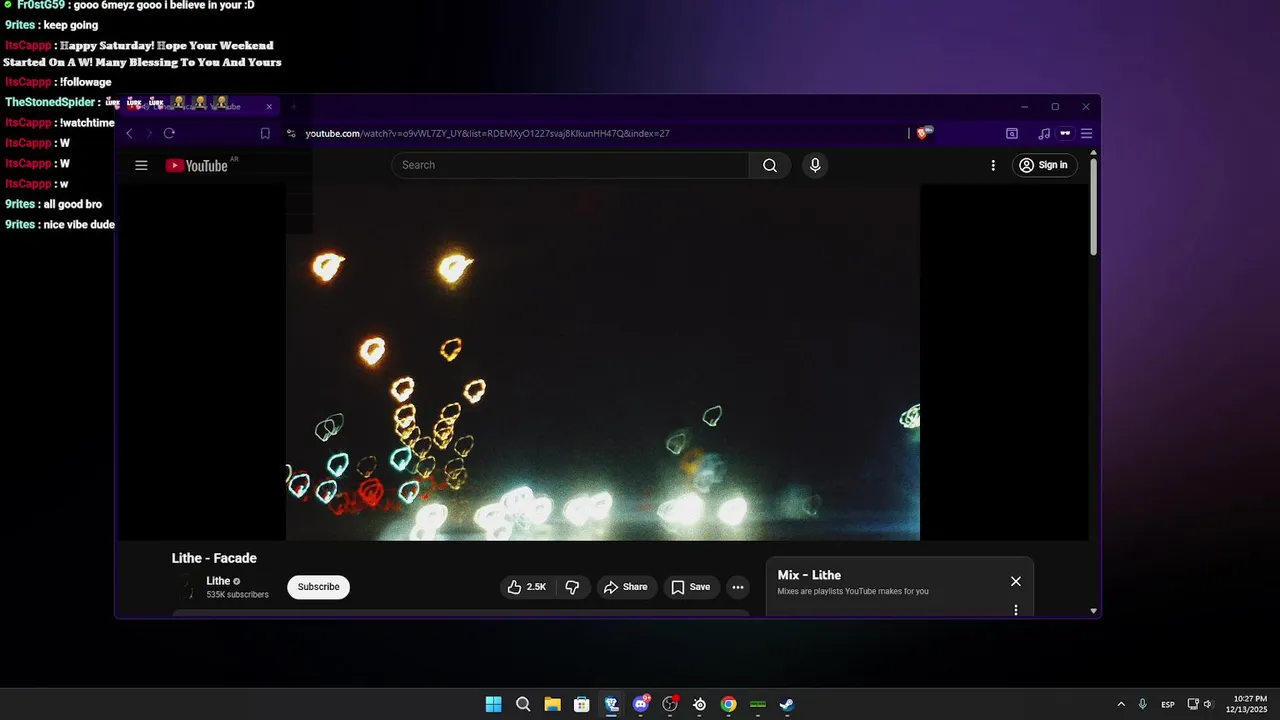Share the video
The height and width of the screenshot is (720, 1280).
click(627, 587)
